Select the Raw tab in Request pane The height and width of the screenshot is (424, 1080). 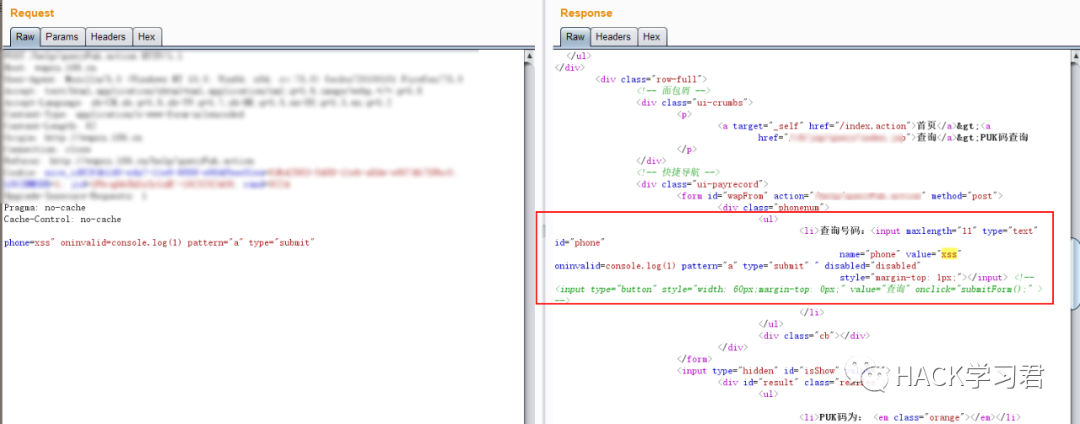[25, 36]
